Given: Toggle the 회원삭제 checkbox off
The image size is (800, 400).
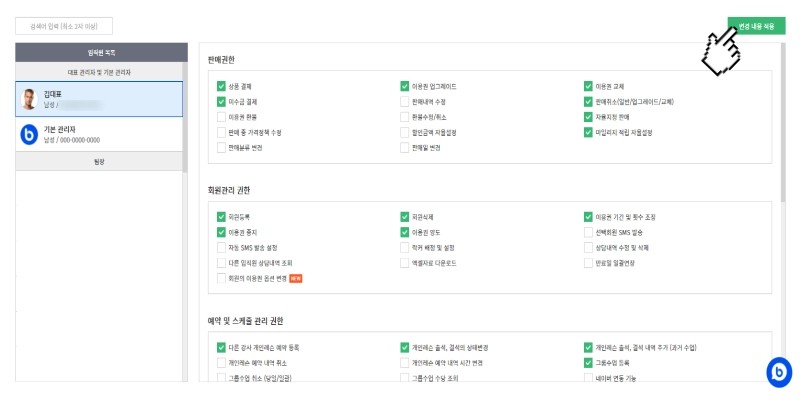Looking at the screenshot, I should pyautogui.click(x=405, y=217).
